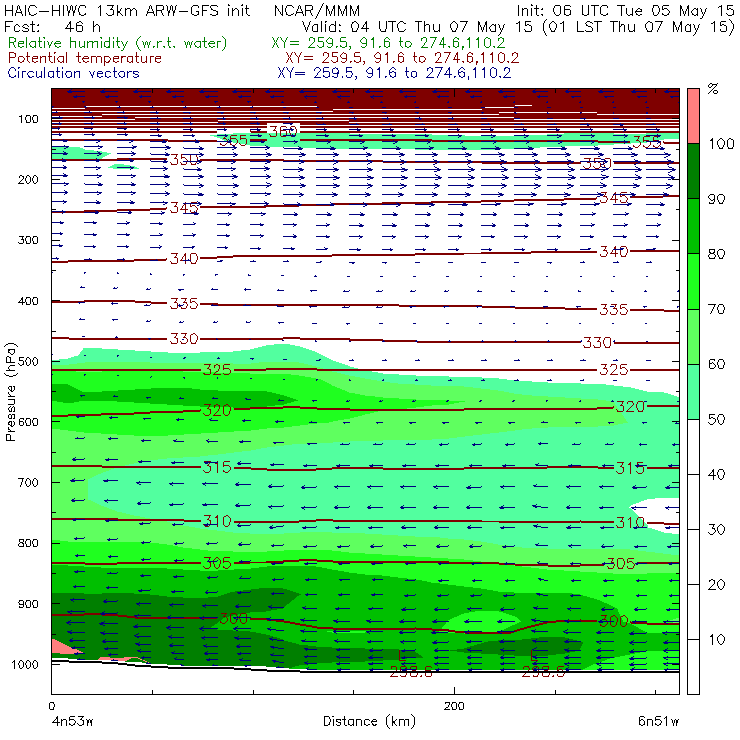Click the left "330" contour label
Screen dimensions: 740x740
coord(184,338)
